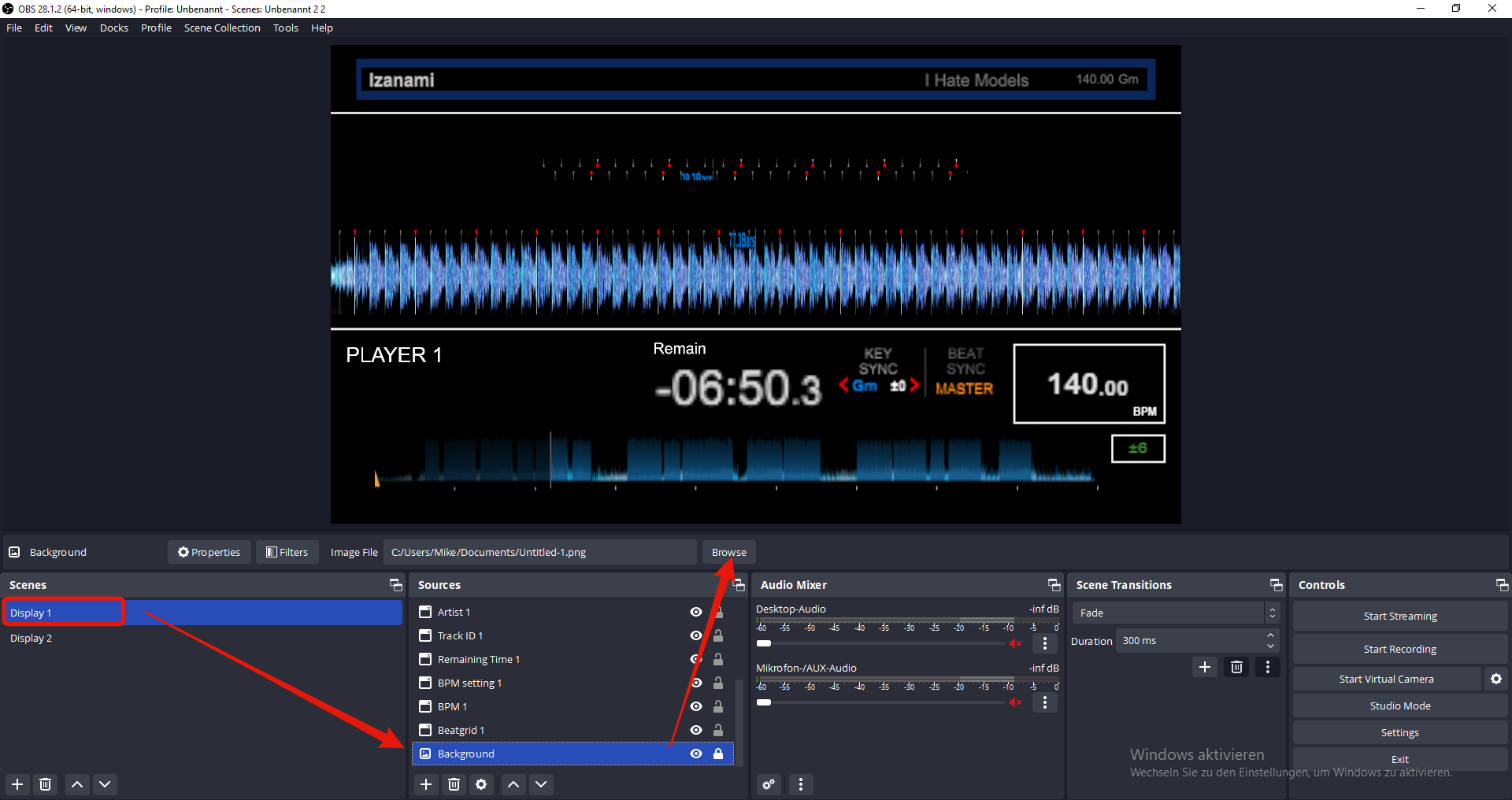The width and height of the screenshot is (1512, 800).
Task: Open Settings from the Controls panel
Action: [1400, 732]
